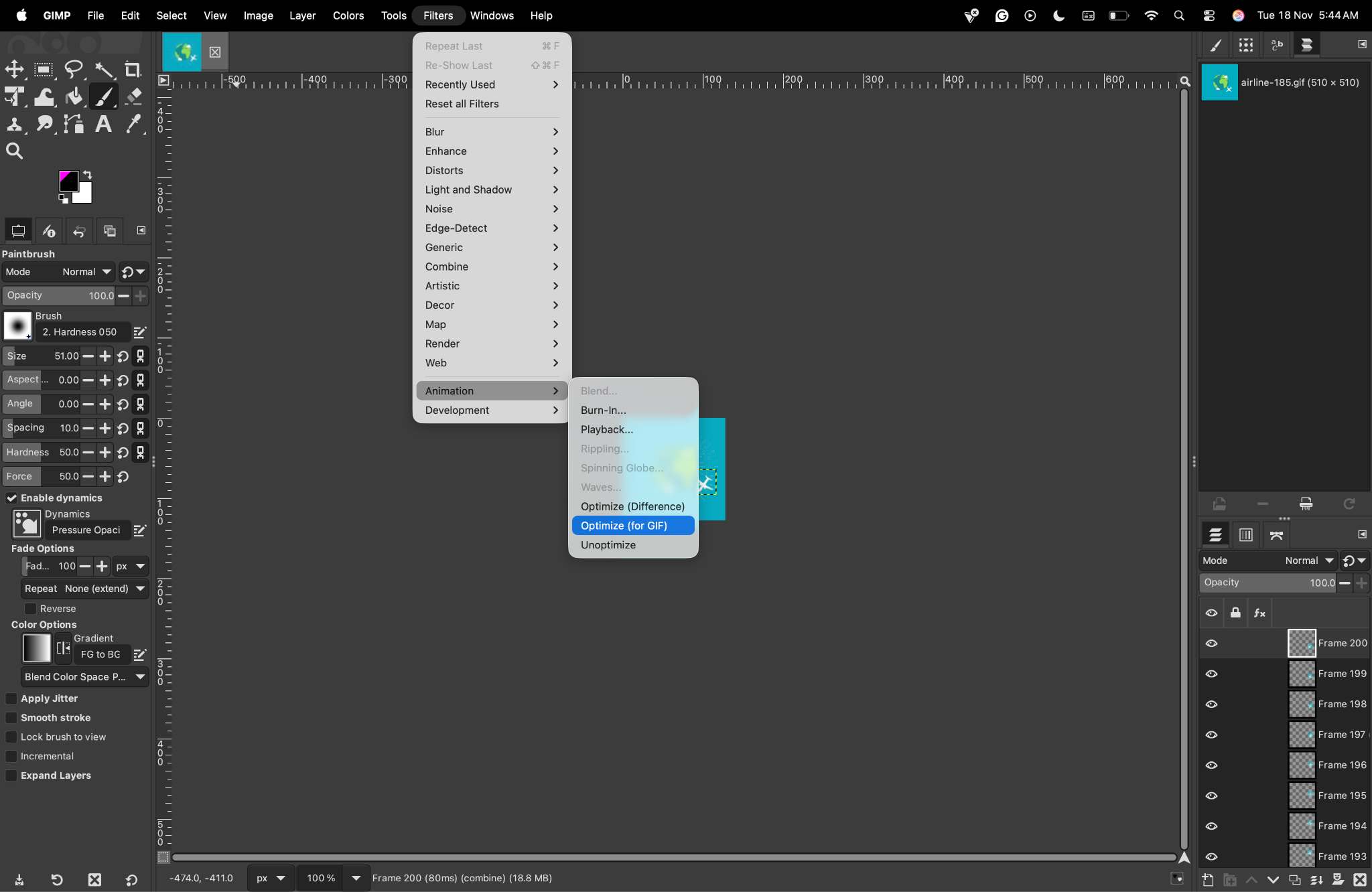Viewport: 1372px width, 892px height.
Task: Open the Frame 200 layer thumbnail
Action: [x=1300, y=644]
